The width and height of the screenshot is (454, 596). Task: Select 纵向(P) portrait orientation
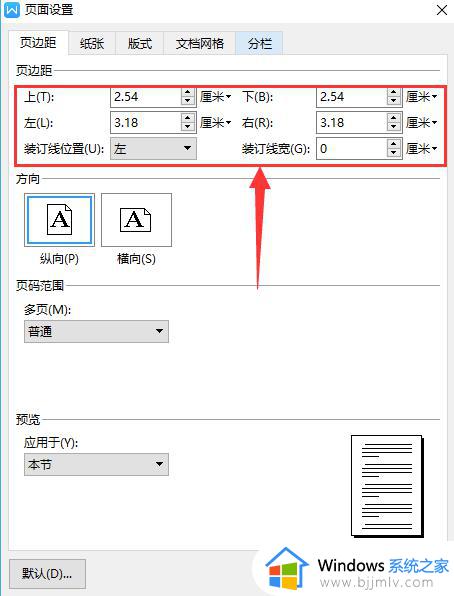tap(59, 220)
